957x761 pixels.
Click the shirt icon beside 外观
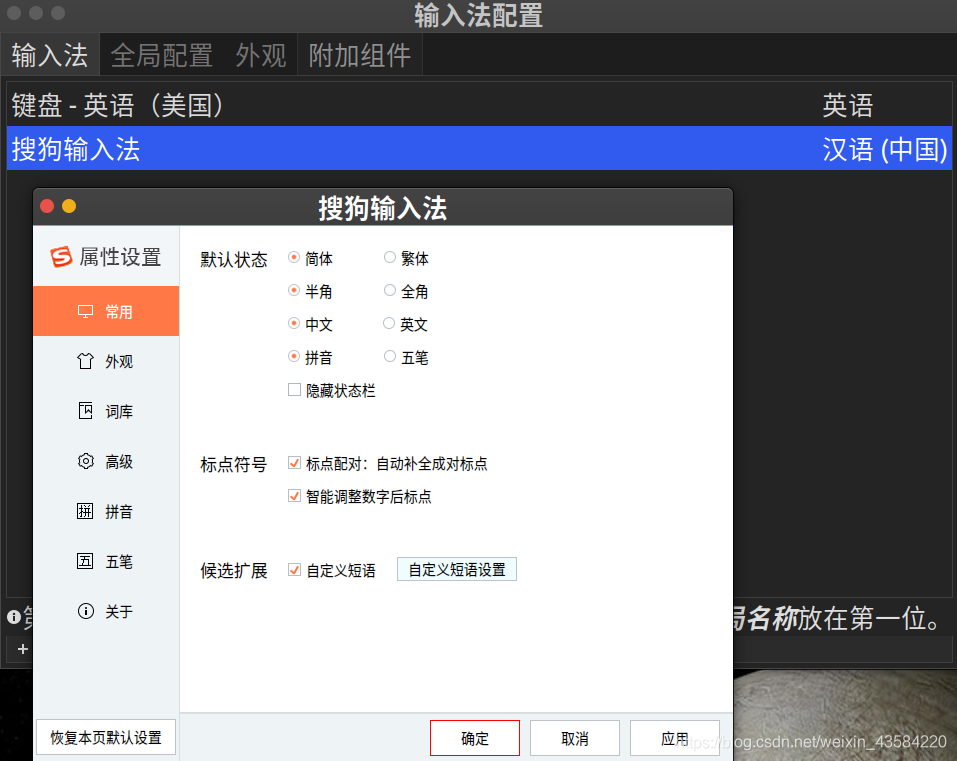pyautogui.click(x=85, y=361)
